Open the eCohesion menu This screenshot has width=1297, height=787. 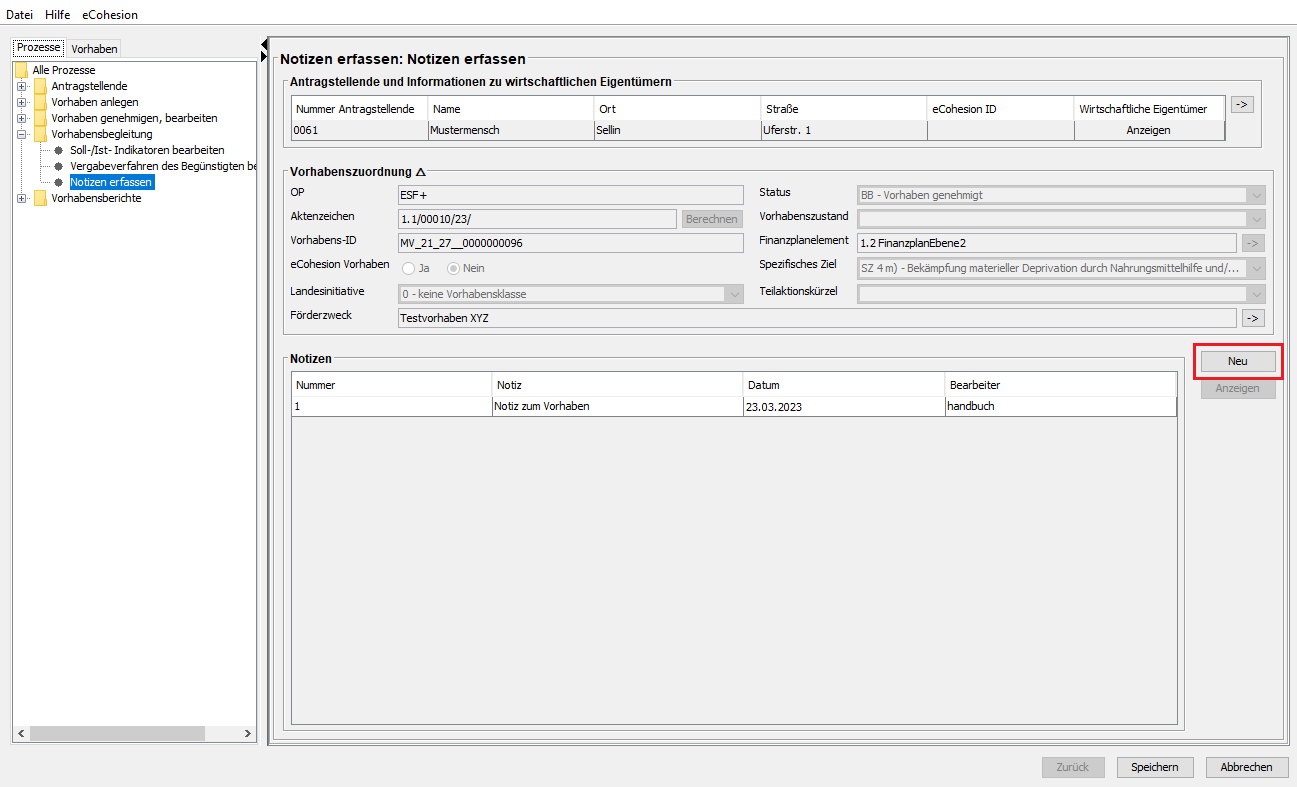[110, 15]
